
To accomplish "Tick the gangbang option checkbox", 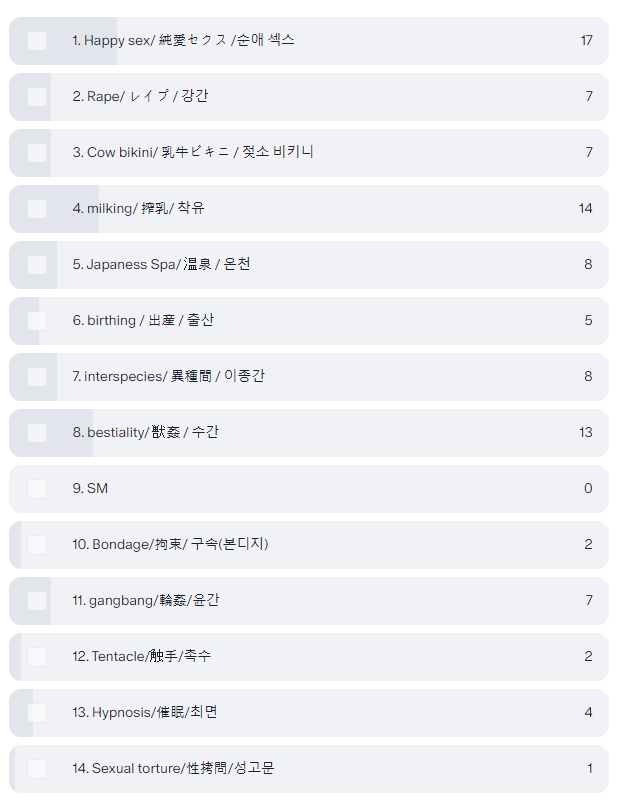I will pyautogui.click(x=37, y=601).
